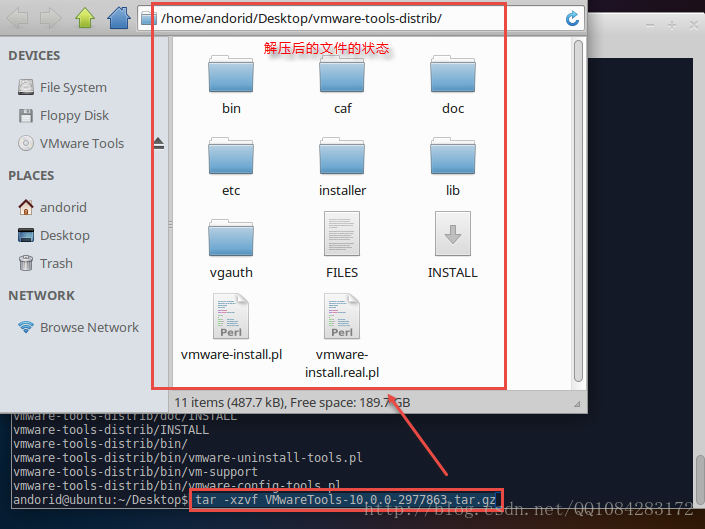
Task: Click the Browse Network wifi icon
Action: [x=26, y=327]
